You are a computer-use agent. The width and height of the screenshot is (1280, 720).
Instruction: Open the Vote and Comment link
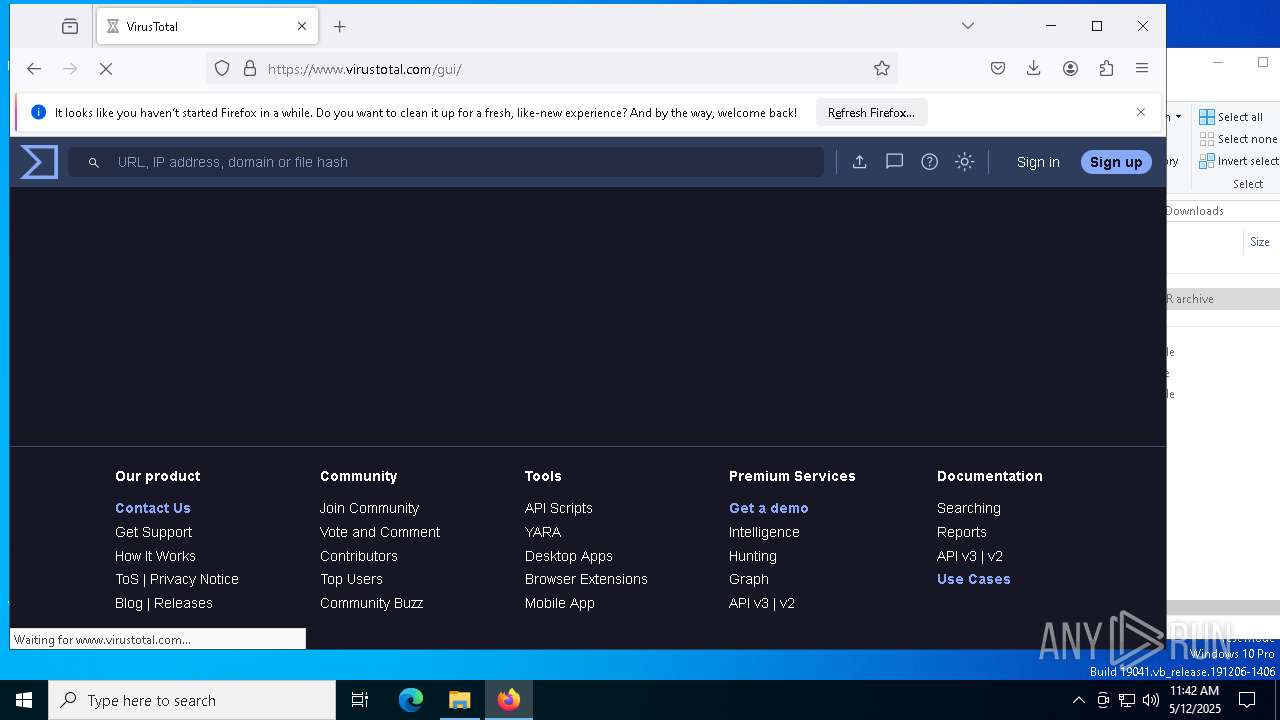pos(380,532)
